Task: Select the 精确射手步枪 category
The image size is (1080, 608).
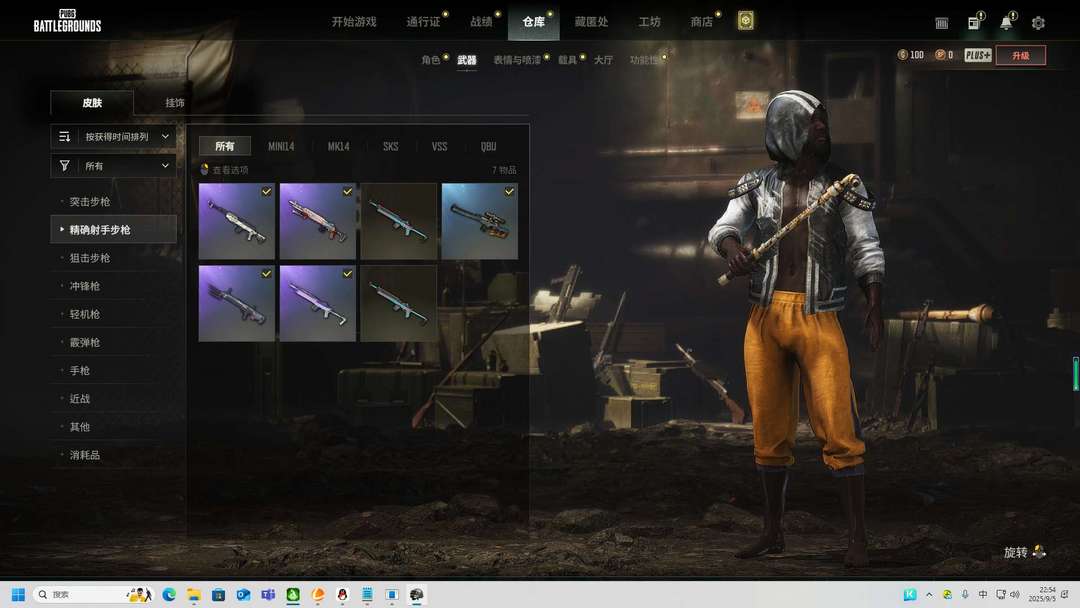Action: pyautogui.click(x=114, y=229)
